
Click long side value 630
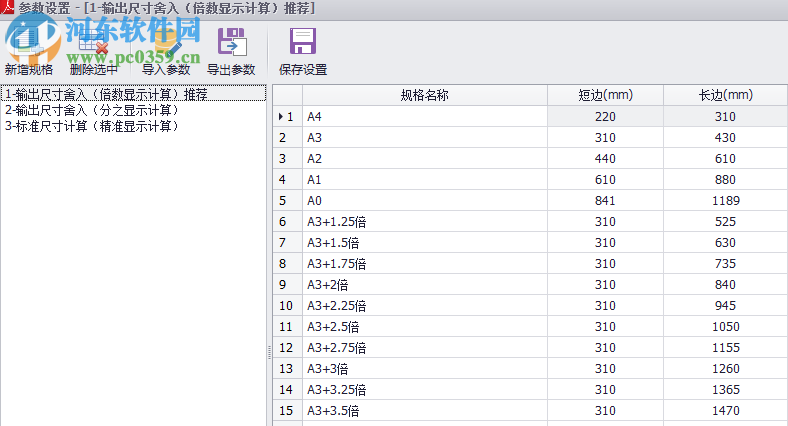point(726,243)
